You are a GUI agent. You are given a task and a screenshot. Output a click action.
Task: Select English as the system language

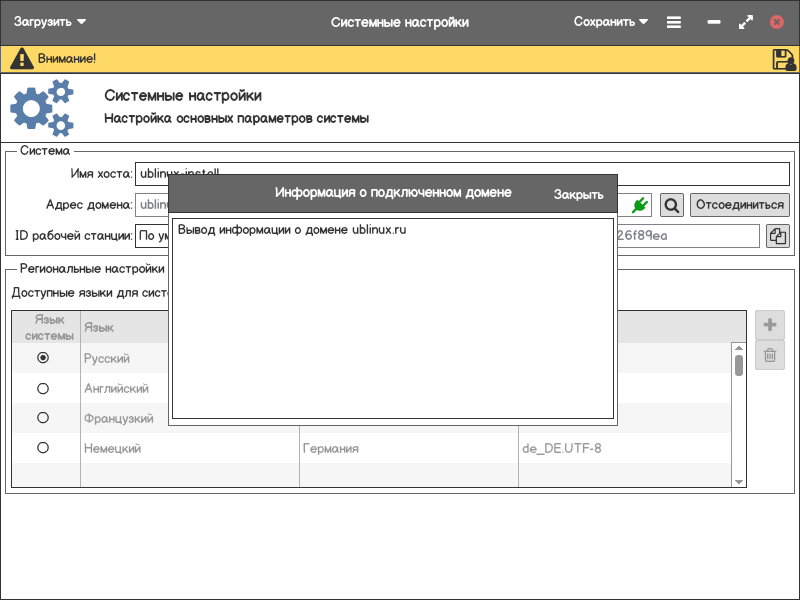coord(43,388)
